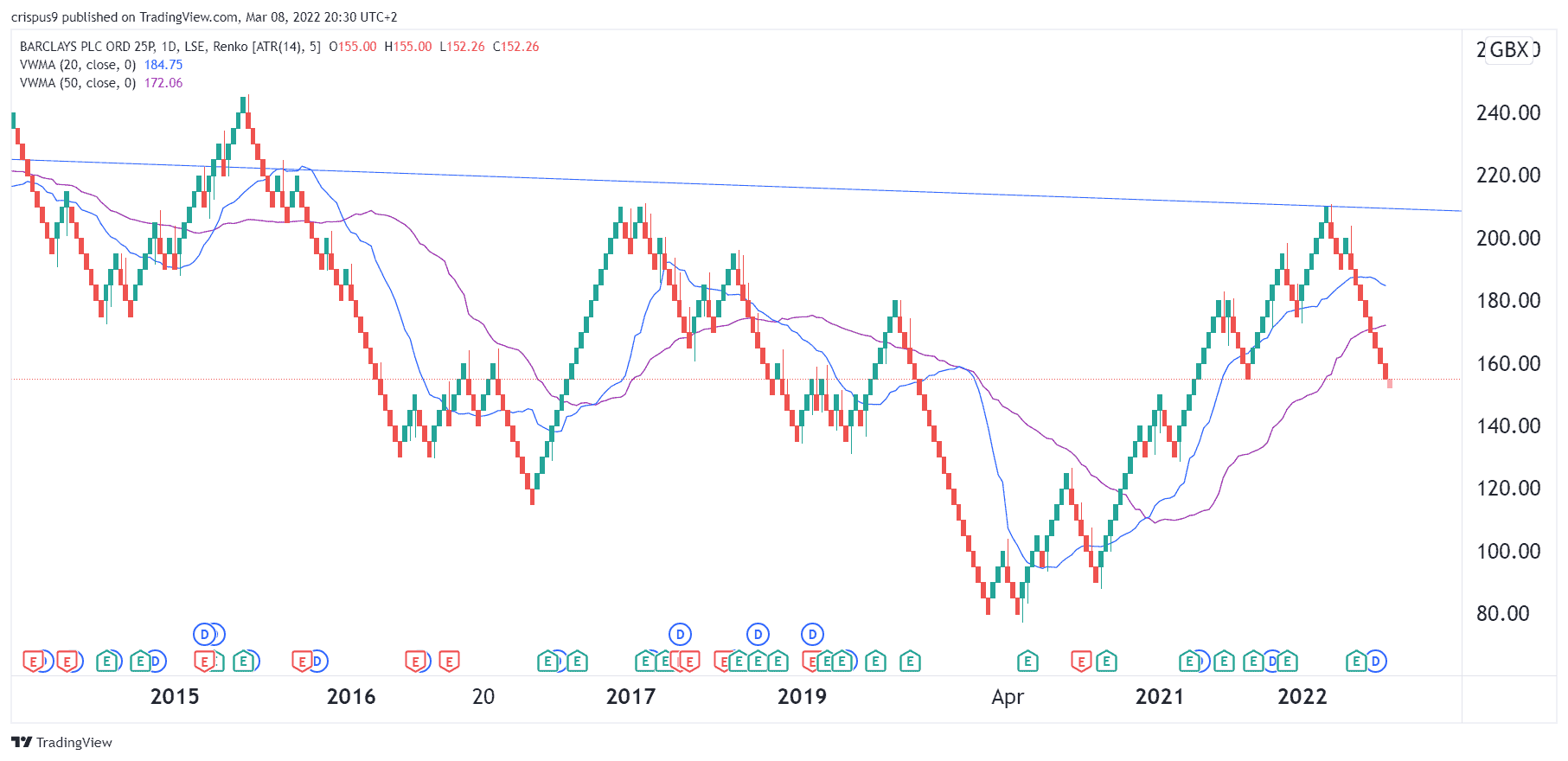
Task: Click the open price O155.00
Action: [353, 47]
